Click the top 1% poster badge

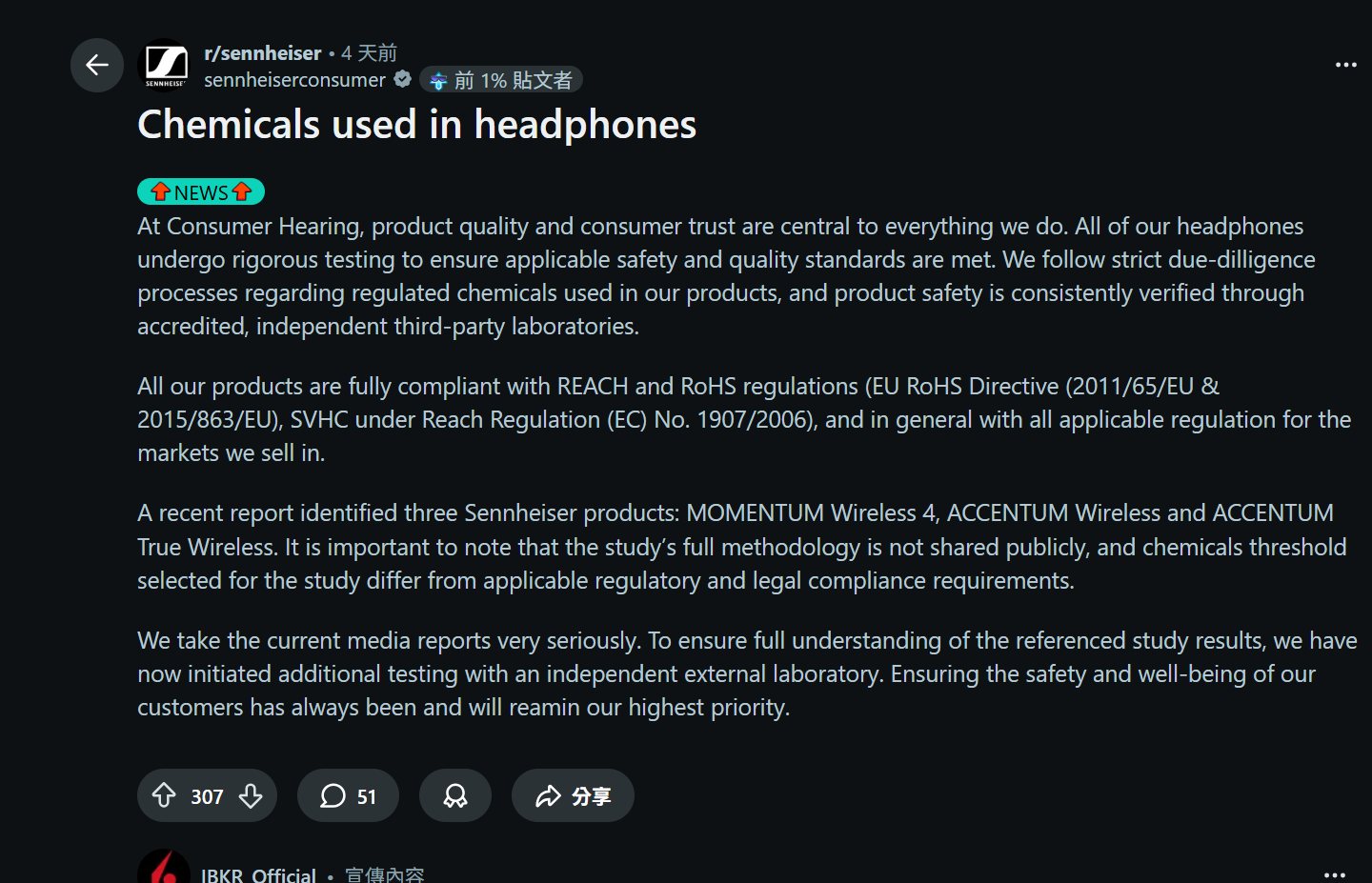tap(501, 80)
